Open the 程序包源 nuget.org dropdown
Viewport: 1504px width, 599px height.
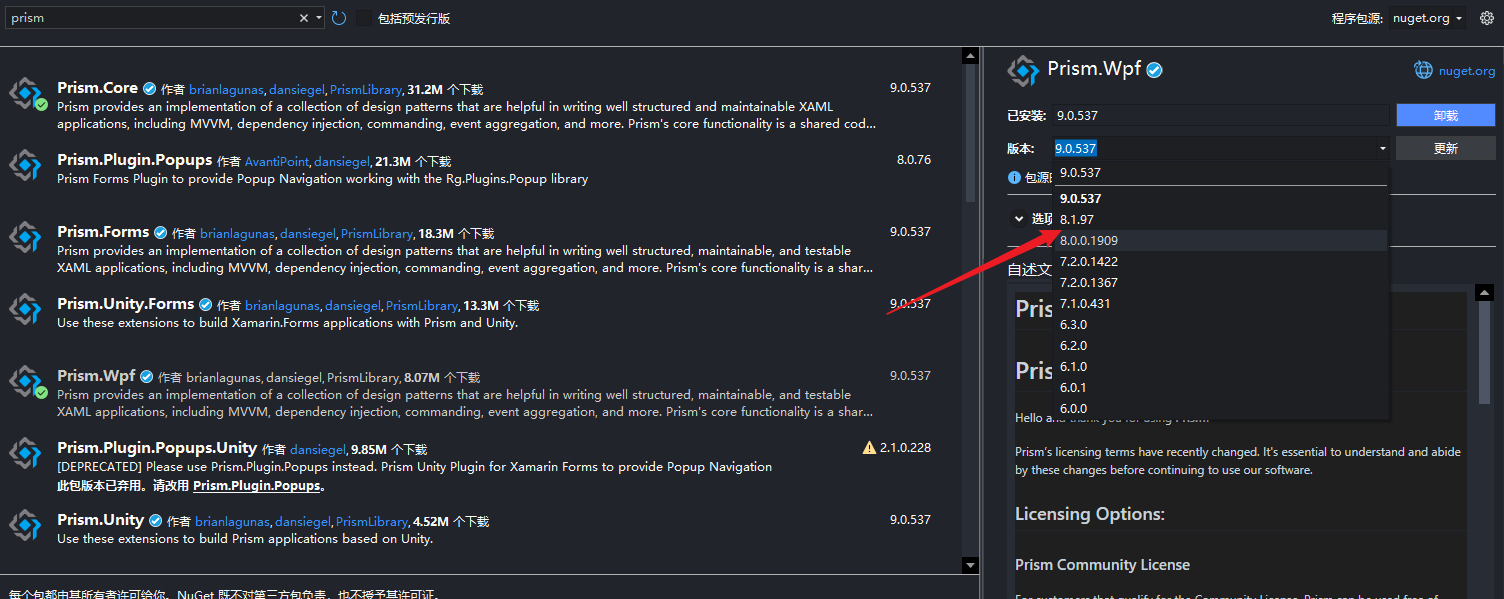coord(1428,18)
